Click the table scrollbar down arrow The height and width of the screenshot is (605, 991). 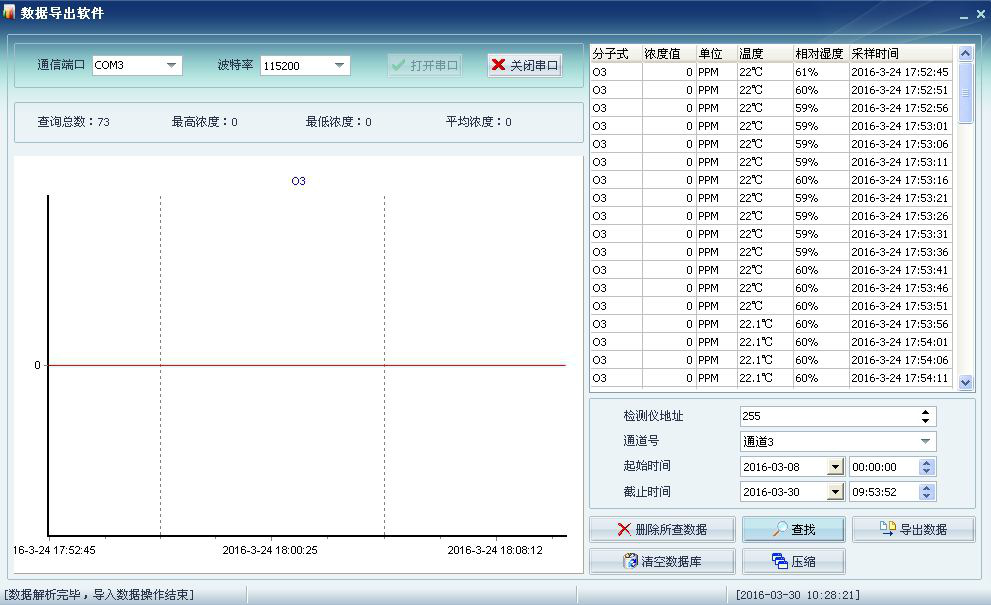pos(965,382)
